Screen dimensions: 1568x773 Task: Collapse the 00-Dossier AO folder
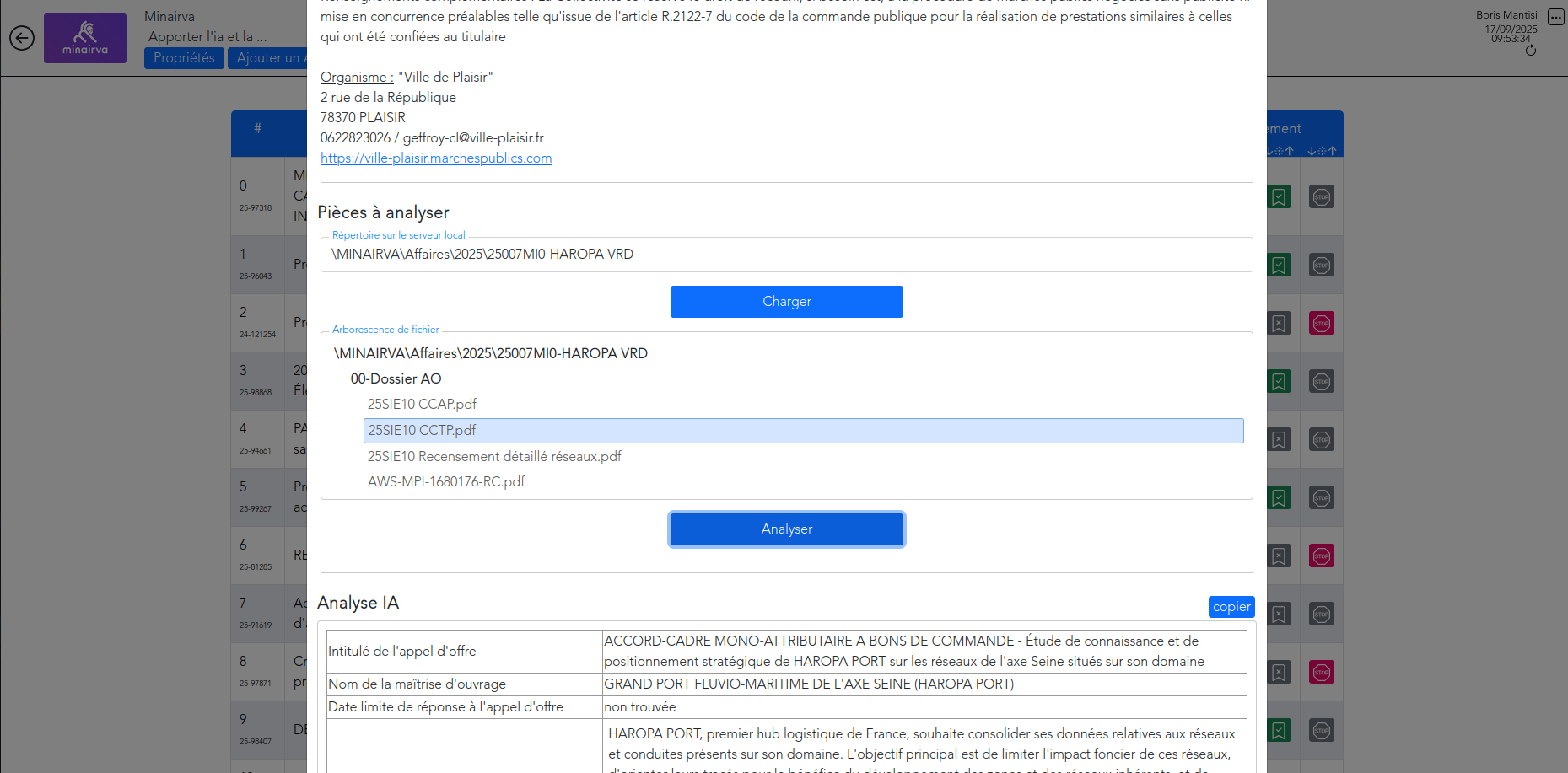tap(396, 379)
